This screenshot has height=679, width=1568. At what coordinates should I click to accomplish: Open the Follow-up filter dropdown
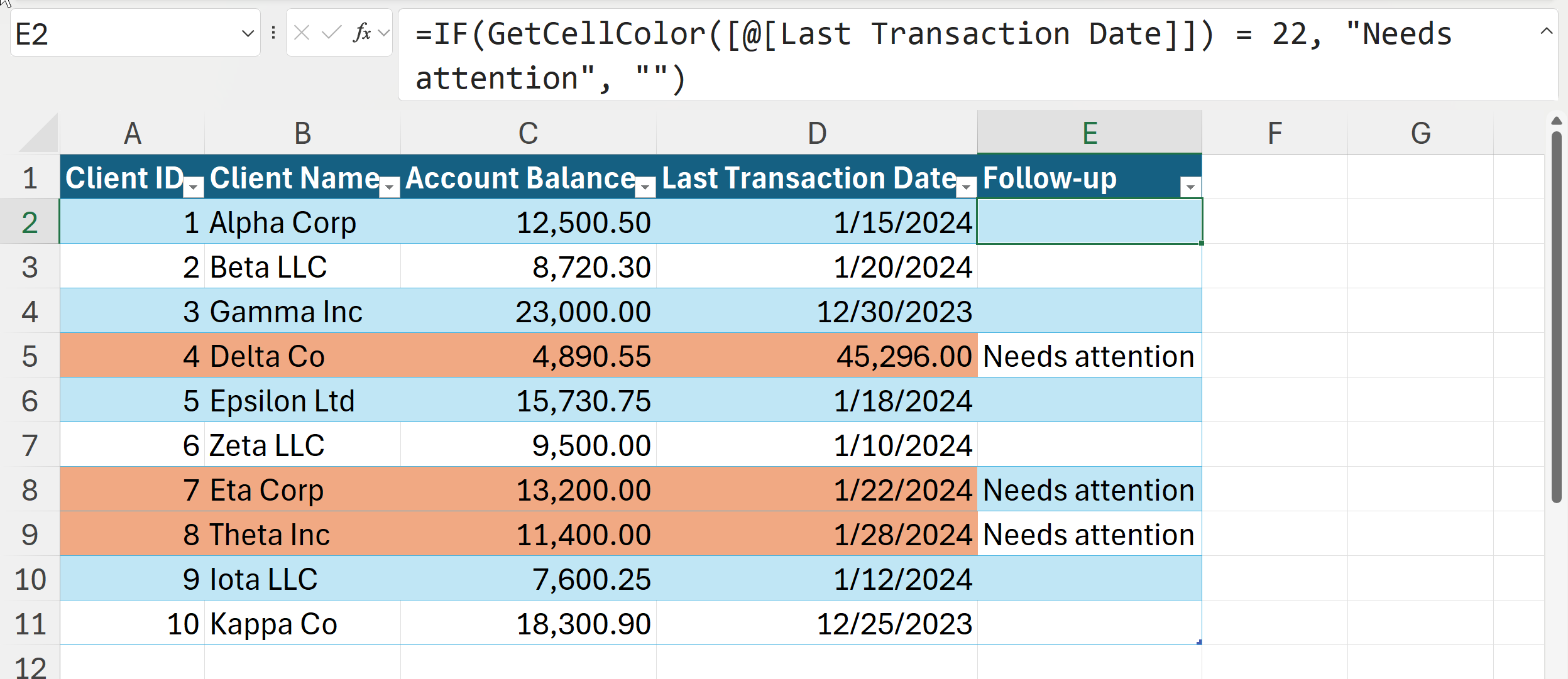click(1190, 187)
